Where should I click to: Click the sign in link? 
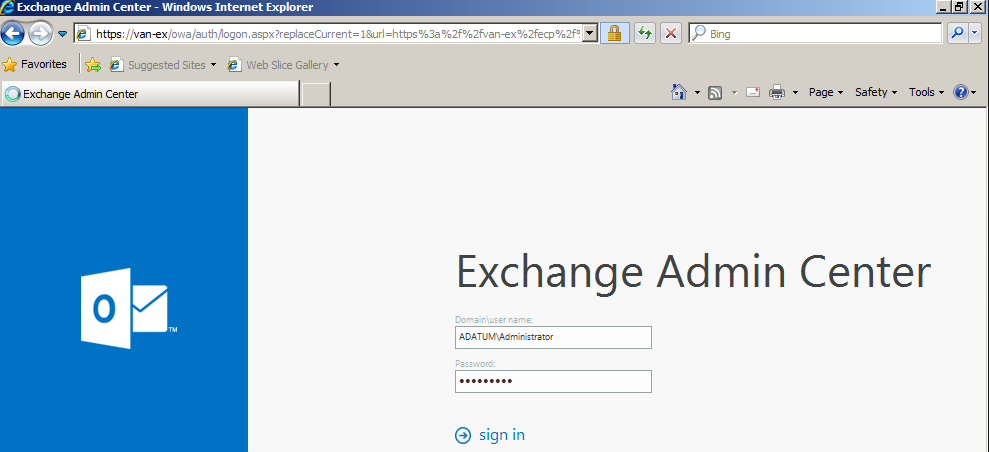pos(502,435)
